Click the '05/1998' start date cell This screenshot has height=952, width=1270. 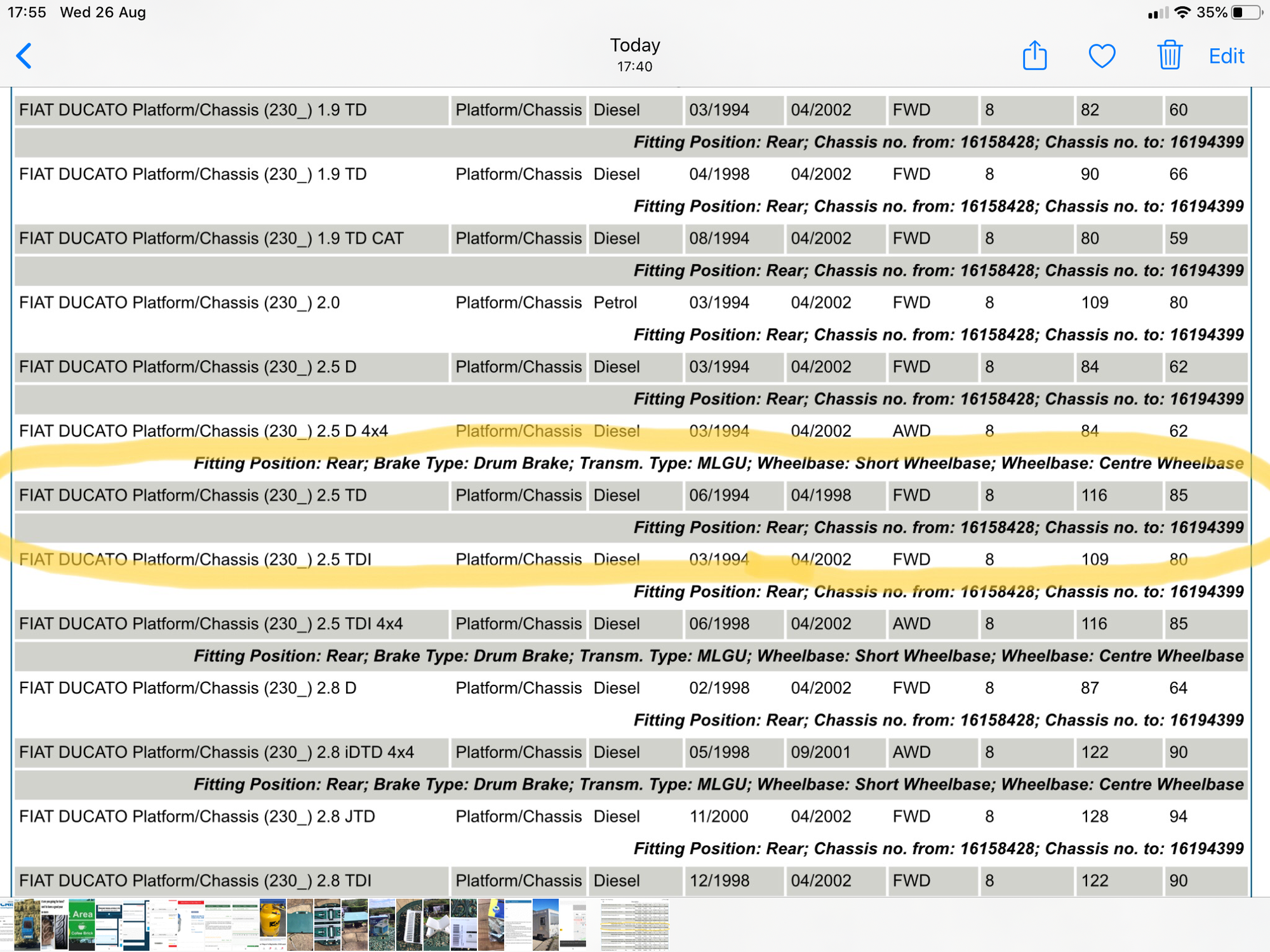719,752
